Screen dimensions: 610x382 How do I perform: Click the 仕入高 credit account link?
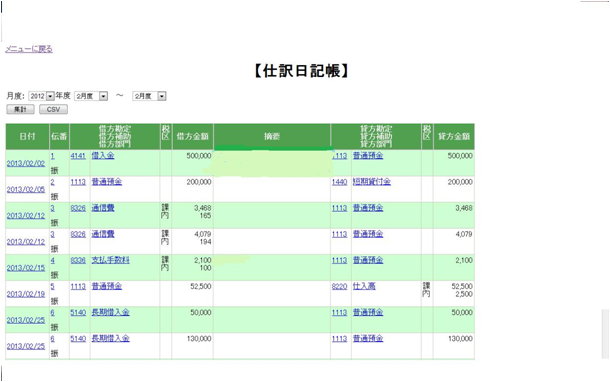(x=364, y=286)
